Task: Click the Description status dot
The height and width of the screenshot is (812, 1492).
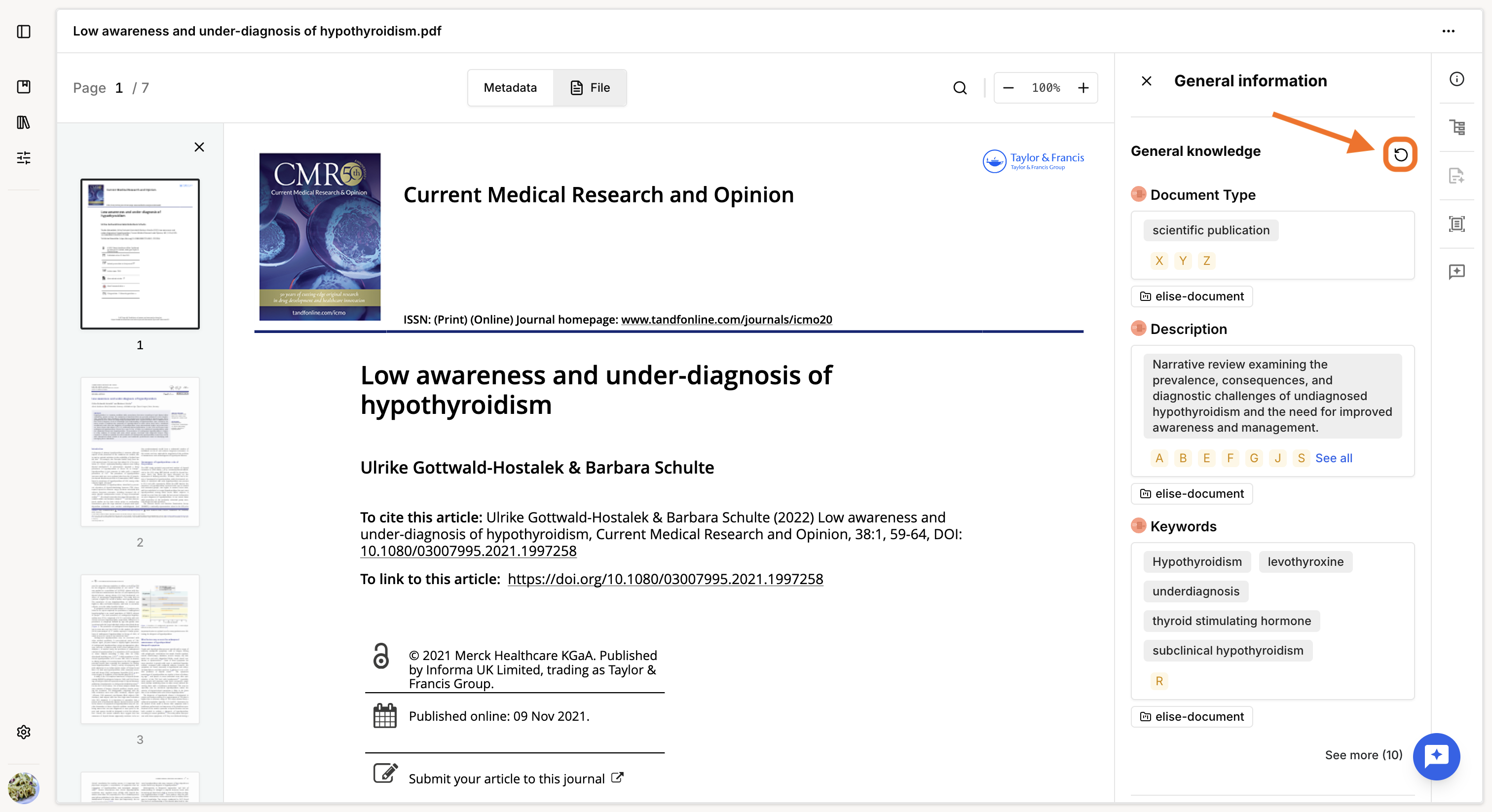Action: 1138,329
